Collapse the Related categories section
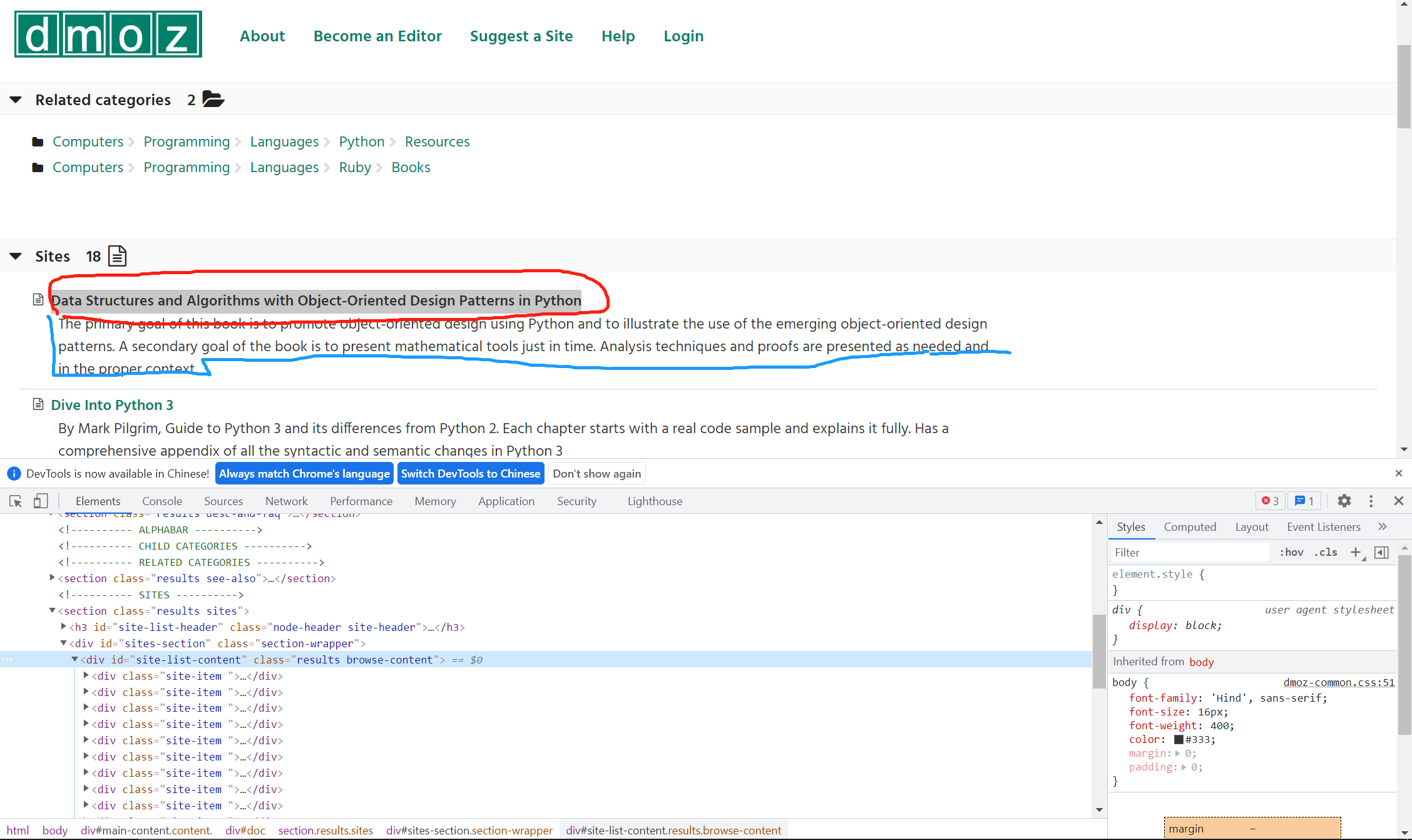Viewport: 1412px width, 840px height. (x=16, y=100)
